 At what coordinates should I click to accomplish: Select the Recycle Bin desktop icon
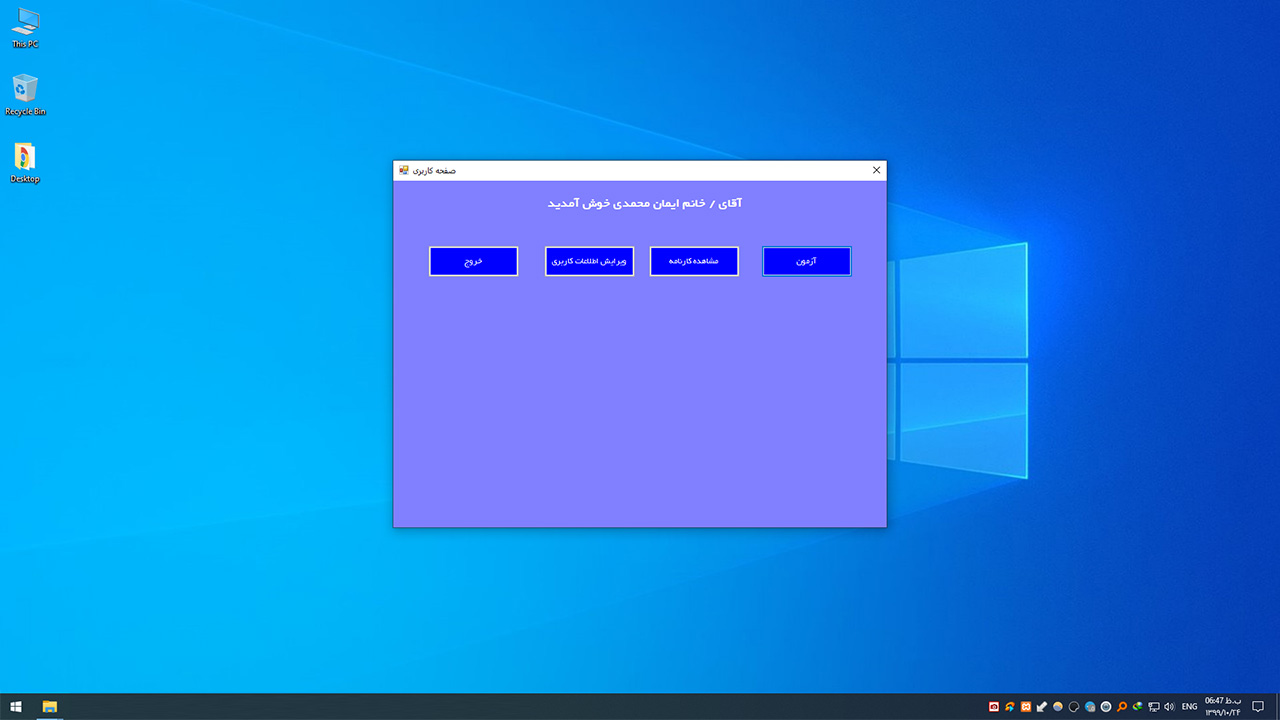pyautogui.click(x=25, y=95)
